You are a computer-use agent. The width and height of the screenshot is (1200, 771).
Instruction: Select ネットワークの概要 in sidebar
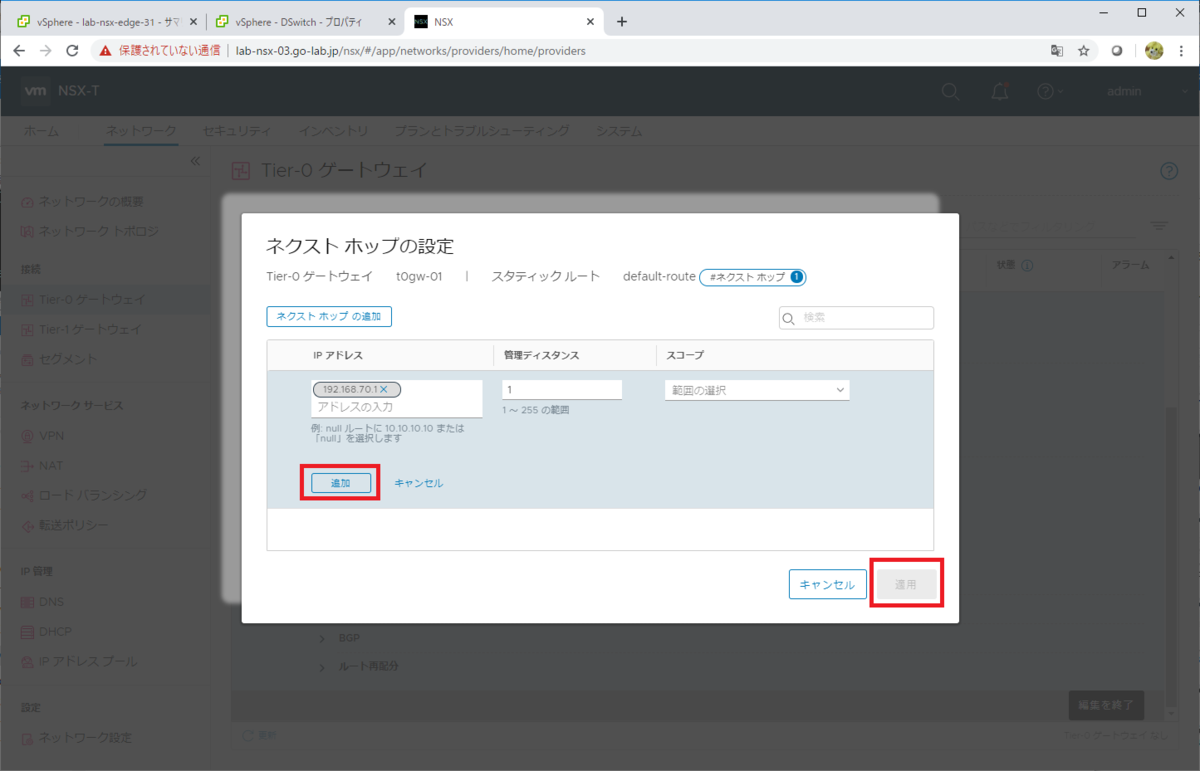point(91,202)
